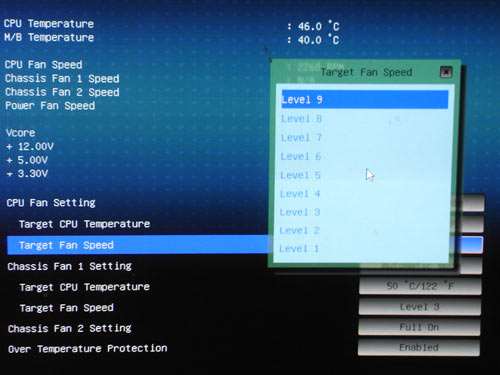Close the Target Fan Speed popup
The image size is (500, 375).
point(446,72)
